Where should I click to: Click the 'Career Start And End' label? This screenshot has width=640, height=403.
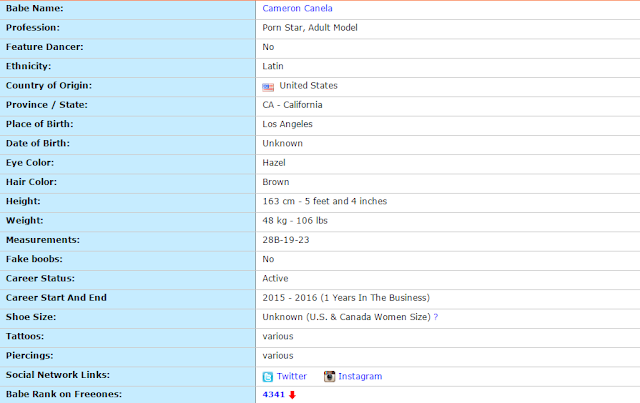pyautogui.click(x=56, y=298)
